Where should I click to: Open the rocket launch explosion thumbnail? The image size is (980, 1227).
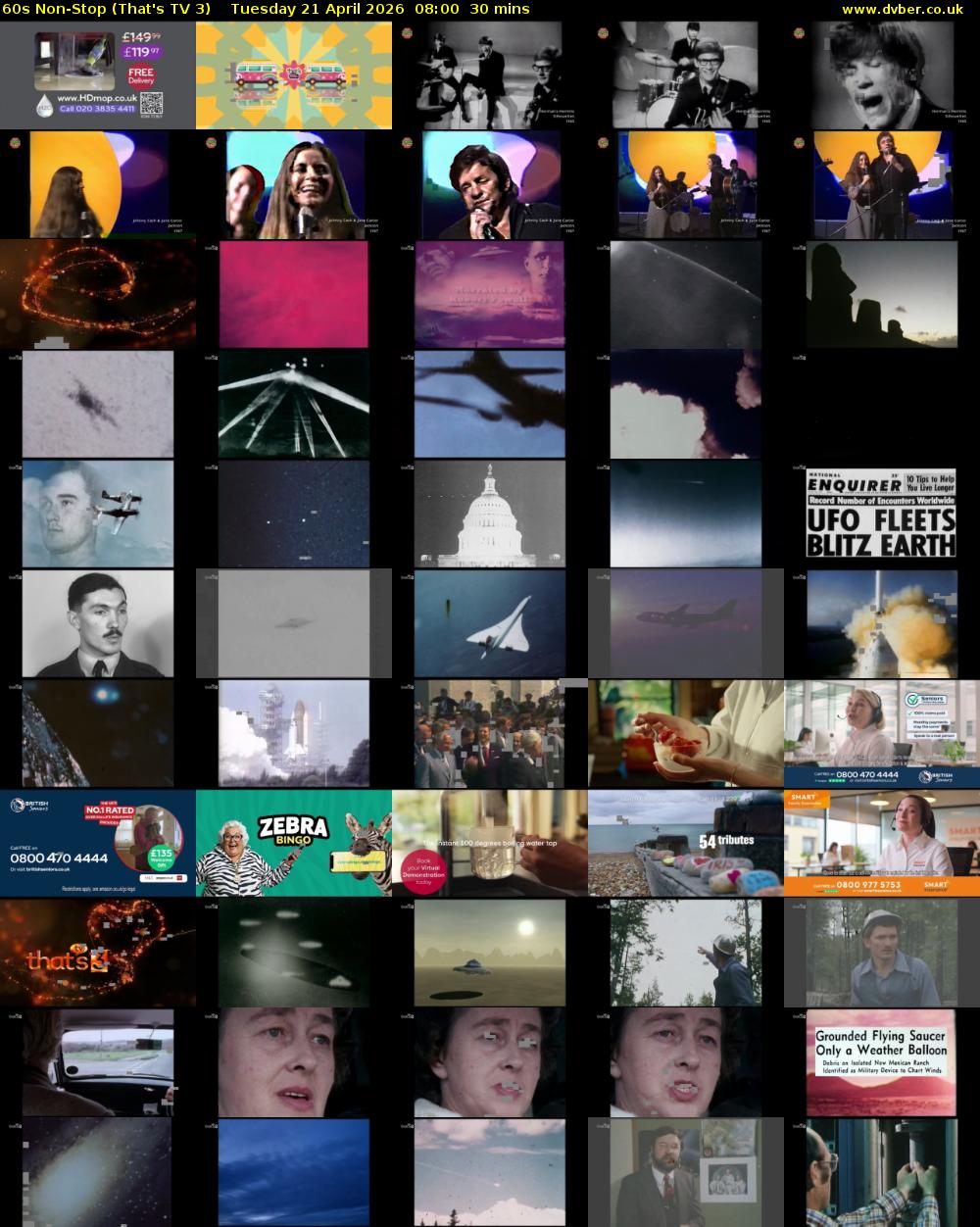(x=882, y=624)
